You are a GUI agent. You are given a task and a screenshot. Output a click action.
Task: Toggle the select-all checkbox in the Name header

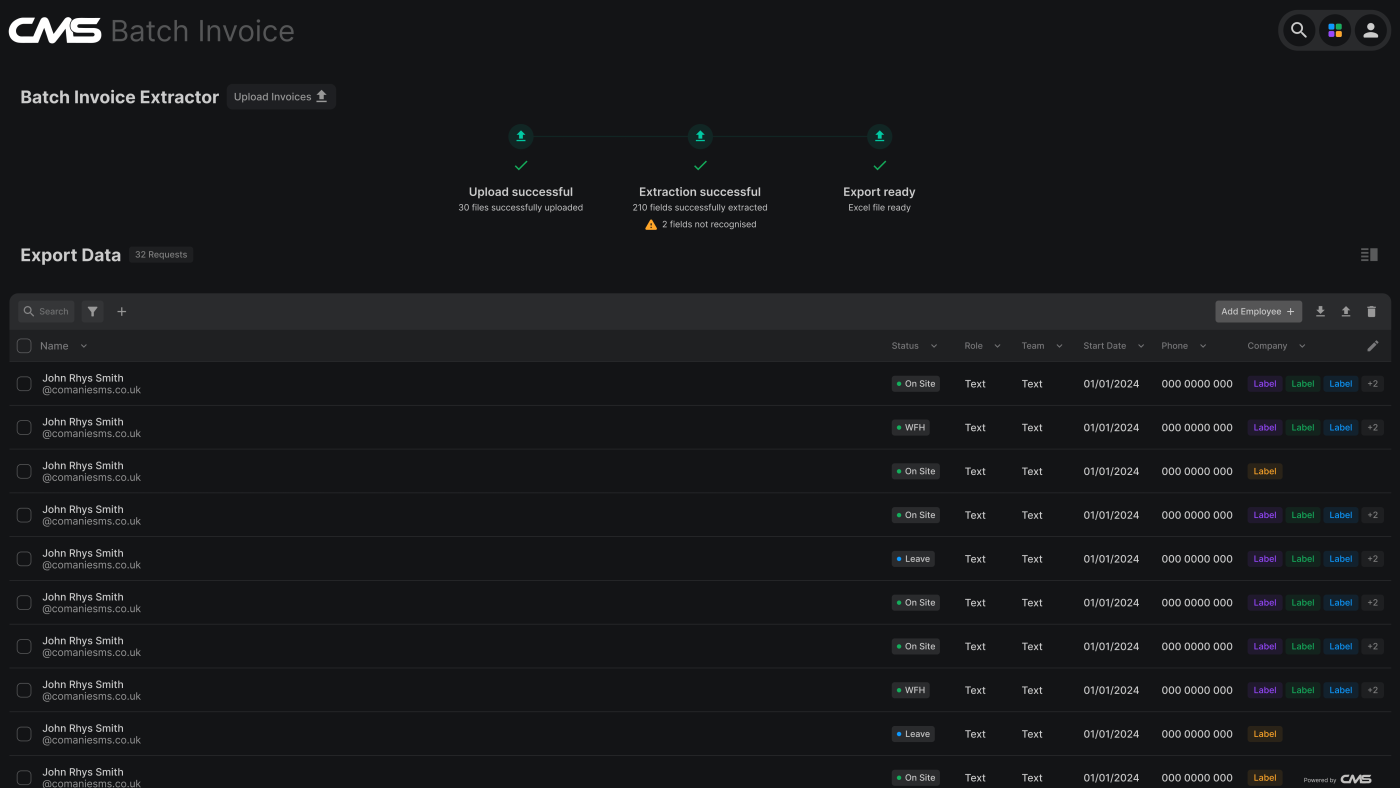[24, 345]
